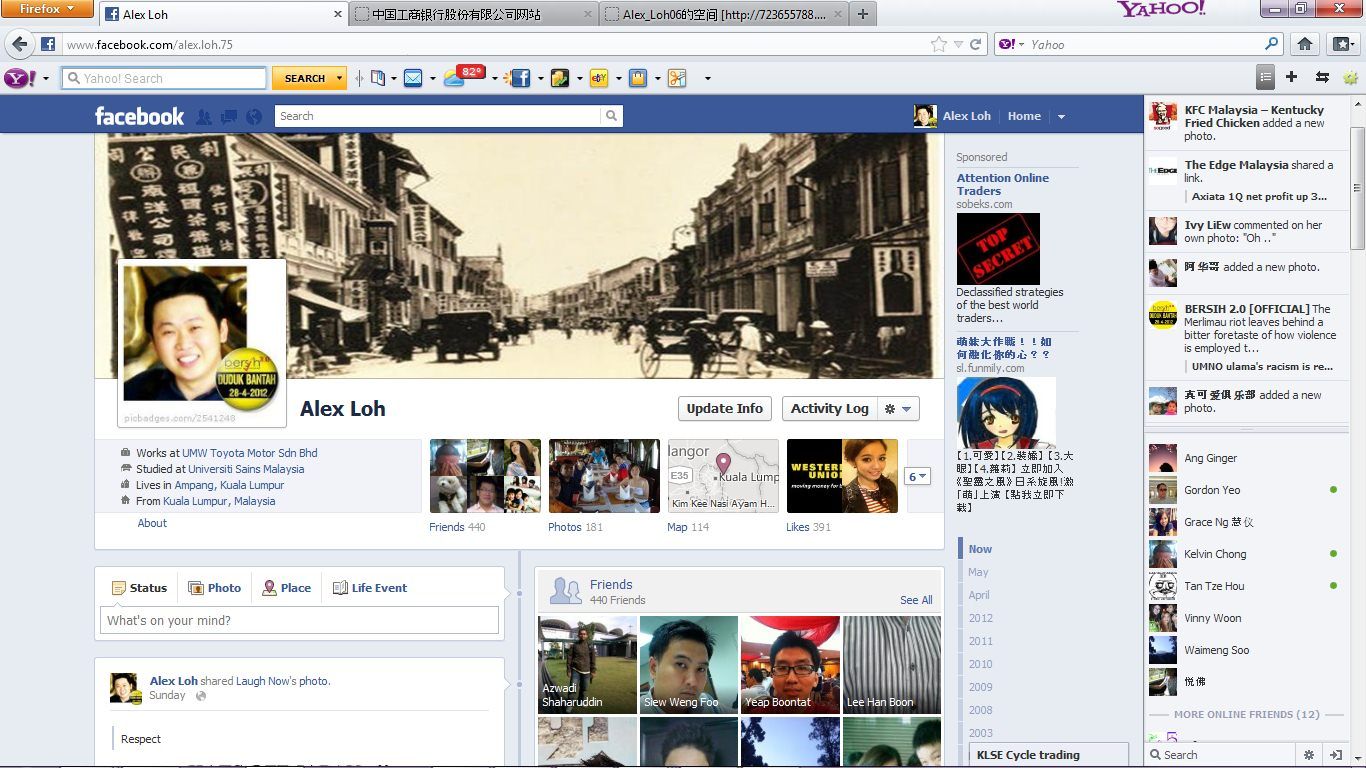
Task: Open chat with Kelvin Chong
Action: (1244, 554)
